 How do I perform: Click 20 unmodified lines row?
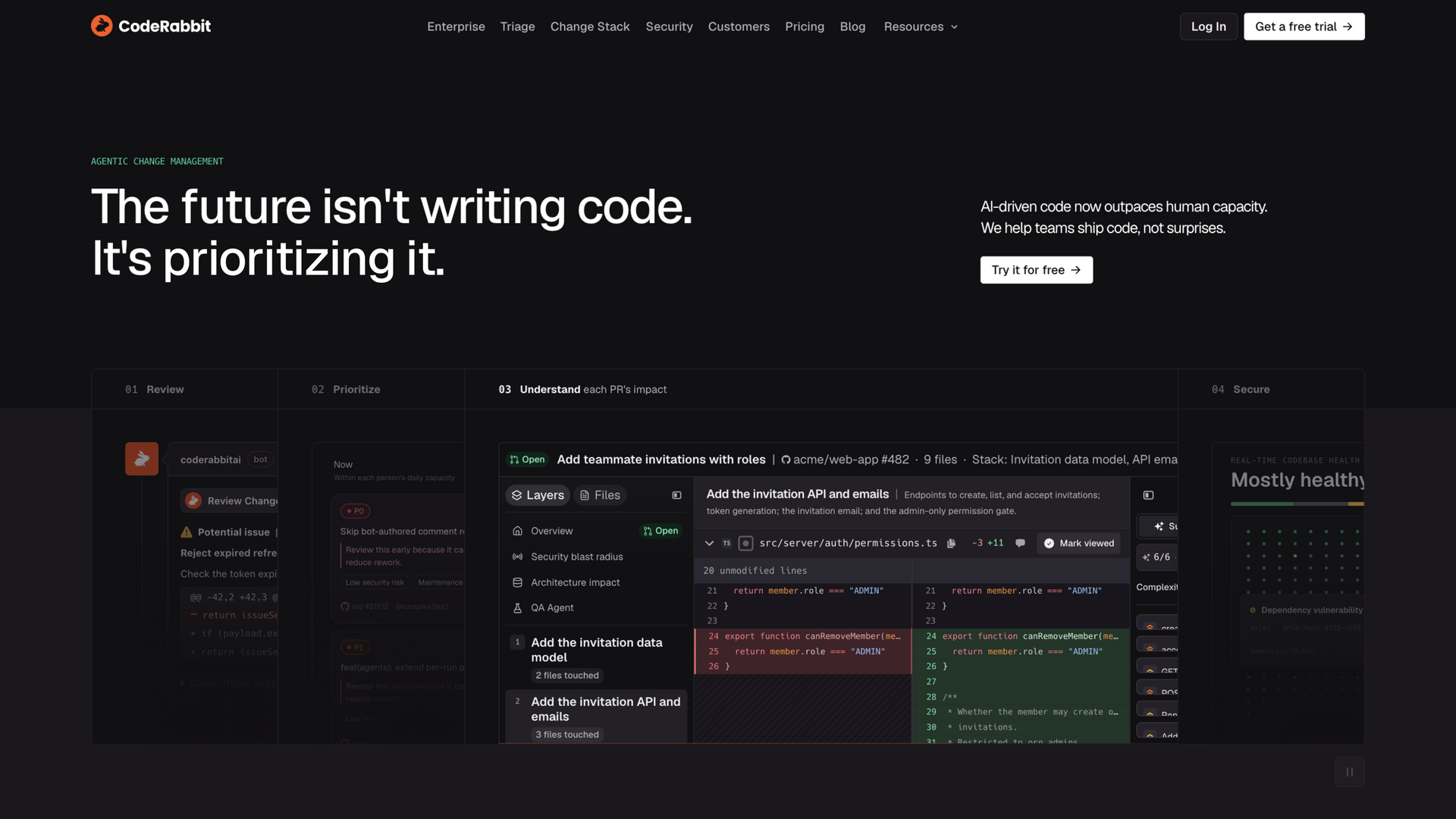pyautogui.click(x=912, y=570)
